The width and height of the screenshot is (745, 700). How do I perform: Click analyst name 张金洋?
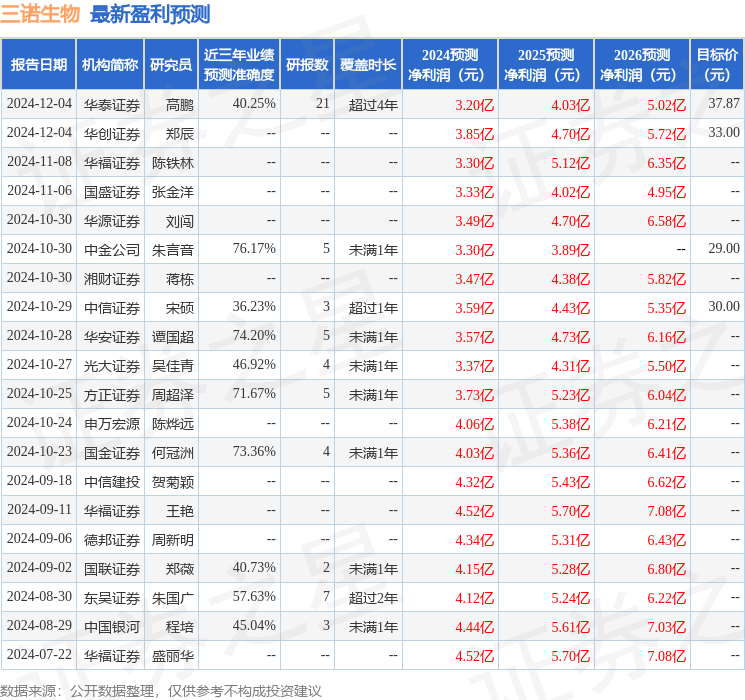pos(173,192)
